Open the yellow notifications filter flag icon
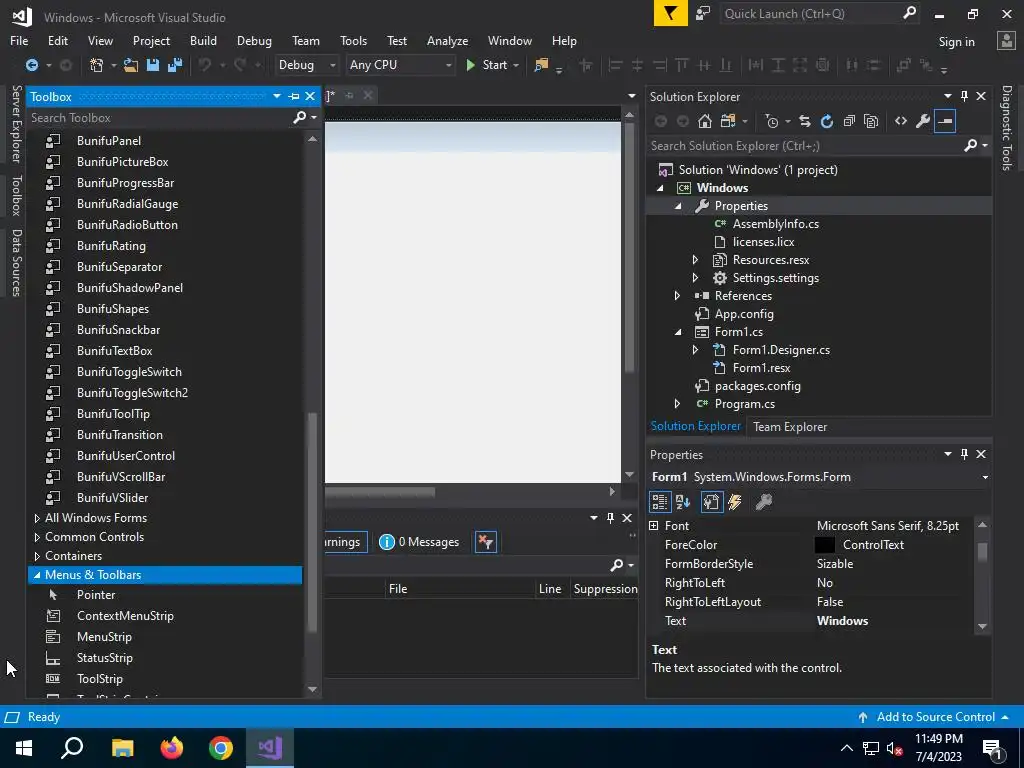Image resolution: width=1024 pixels, height=768 pixels. pos(670,14)
